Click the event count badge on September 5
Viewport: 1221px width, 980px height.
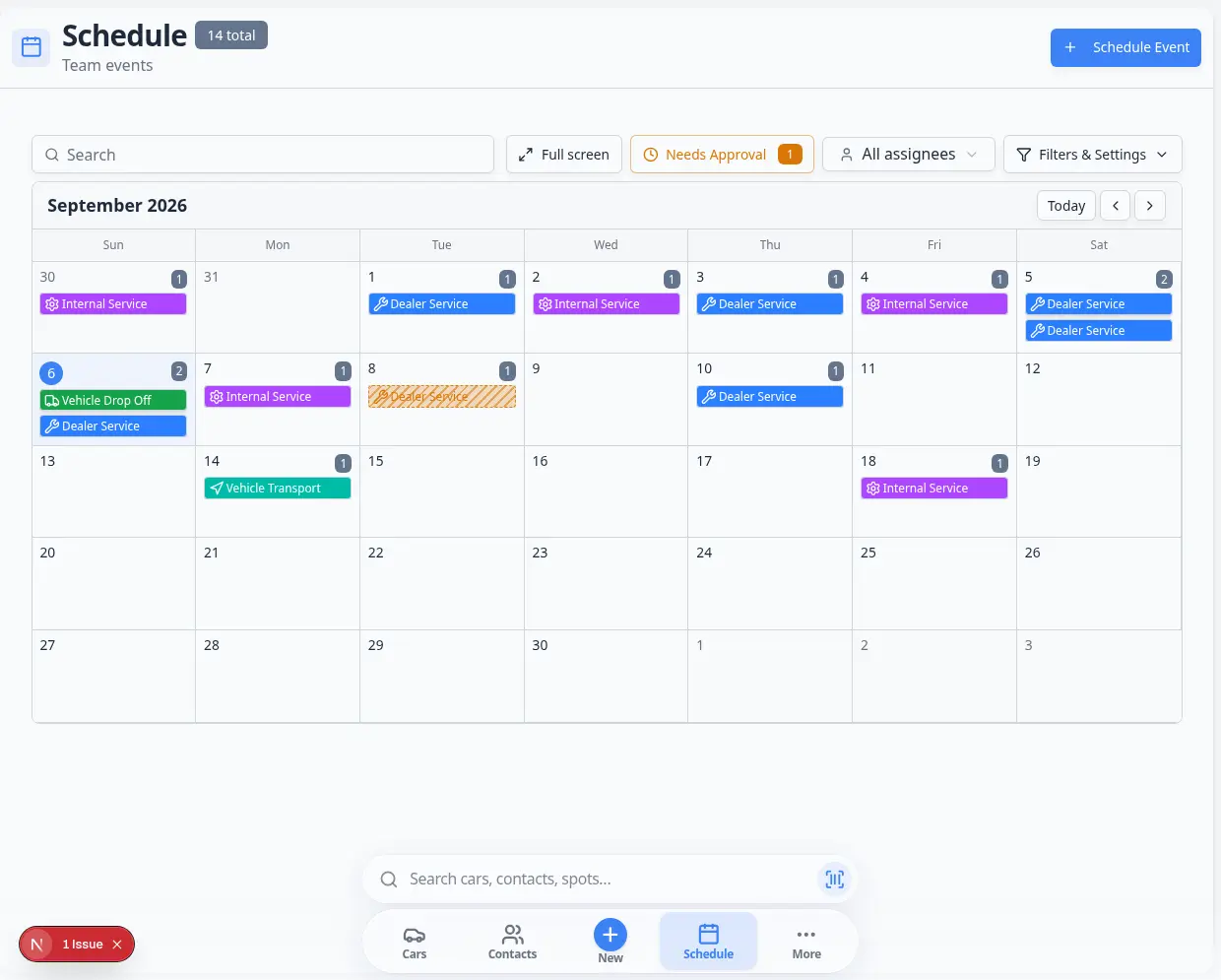[x=1164, y=279]
